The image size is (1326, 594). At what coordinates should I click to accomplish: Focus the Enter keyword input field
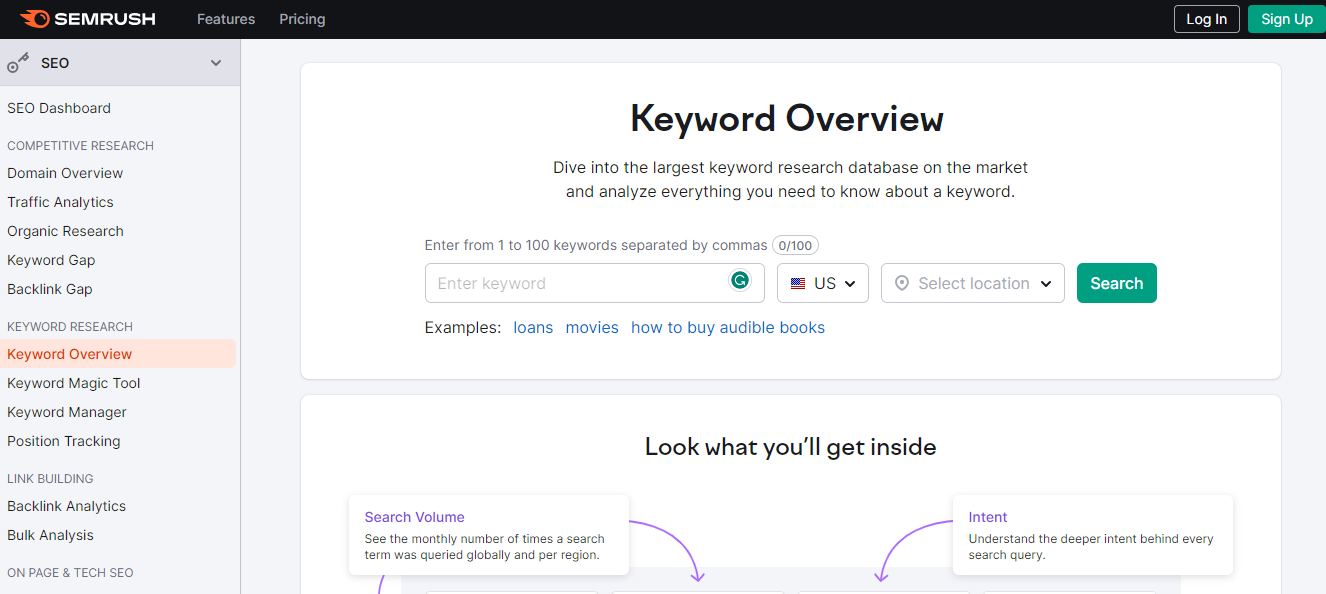575,283
